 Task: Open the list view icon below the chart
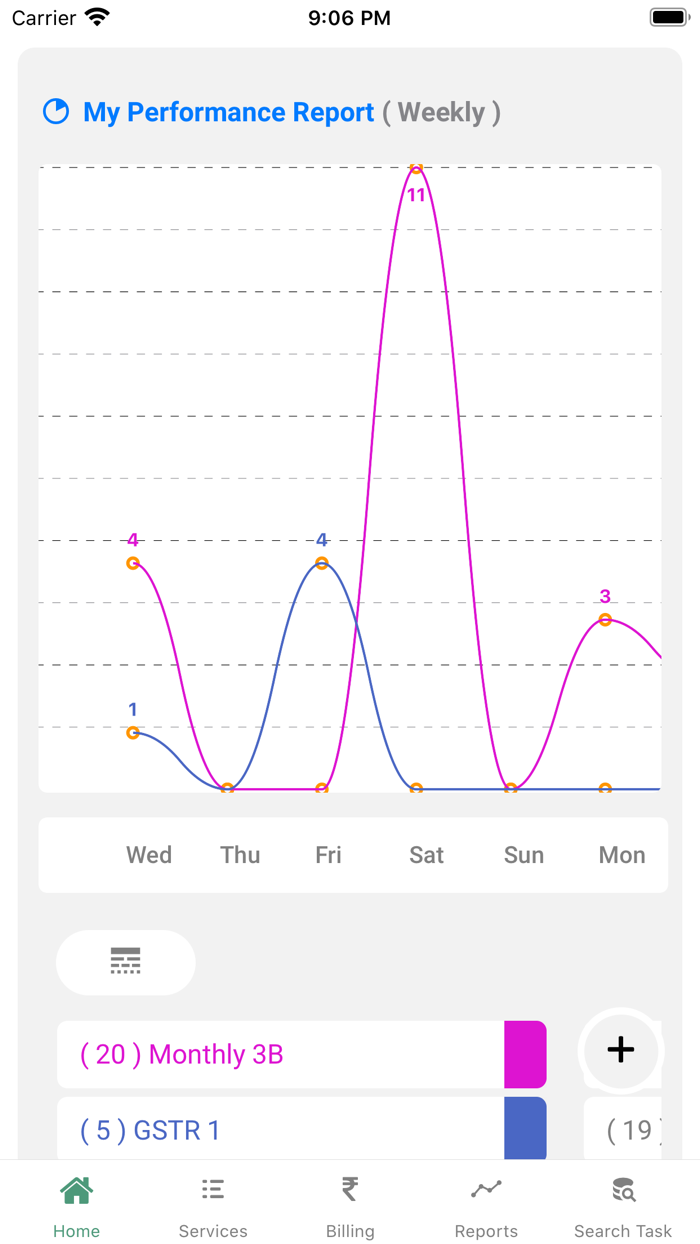[x=125, y=962]
